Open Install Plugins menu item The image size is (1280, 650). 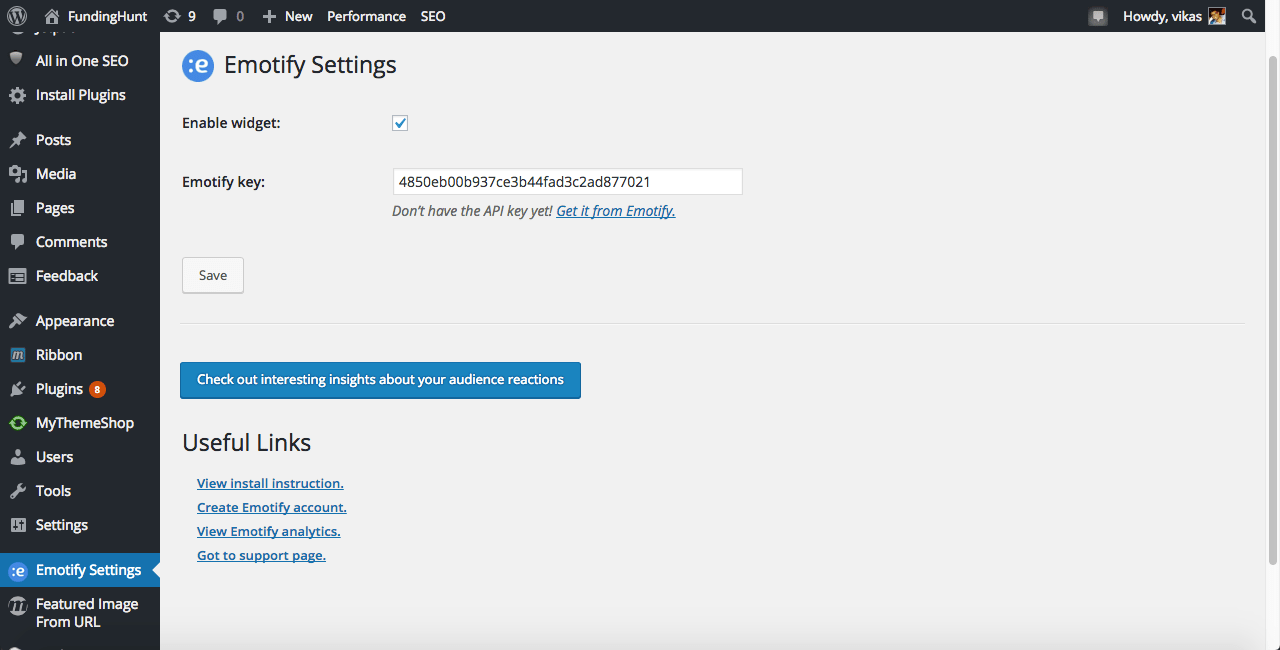(x=80, y=95)
